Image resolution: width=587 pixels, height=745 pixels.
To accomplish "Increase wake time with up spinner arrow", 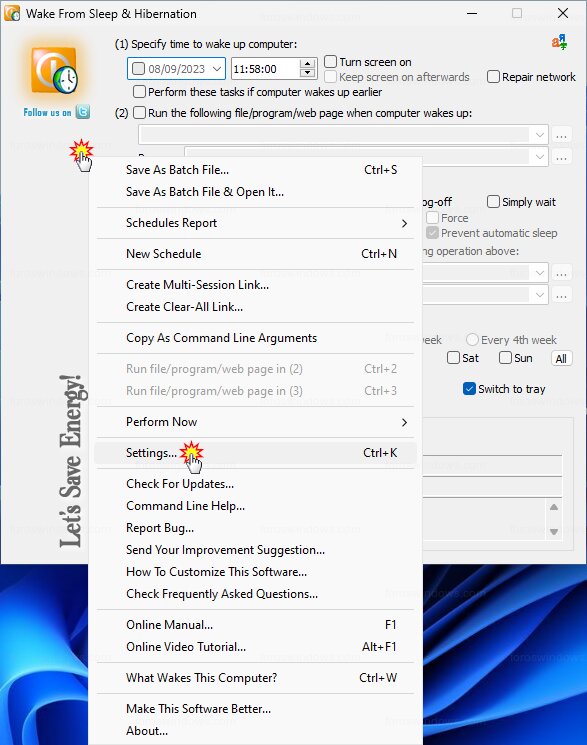I will 308,64.
